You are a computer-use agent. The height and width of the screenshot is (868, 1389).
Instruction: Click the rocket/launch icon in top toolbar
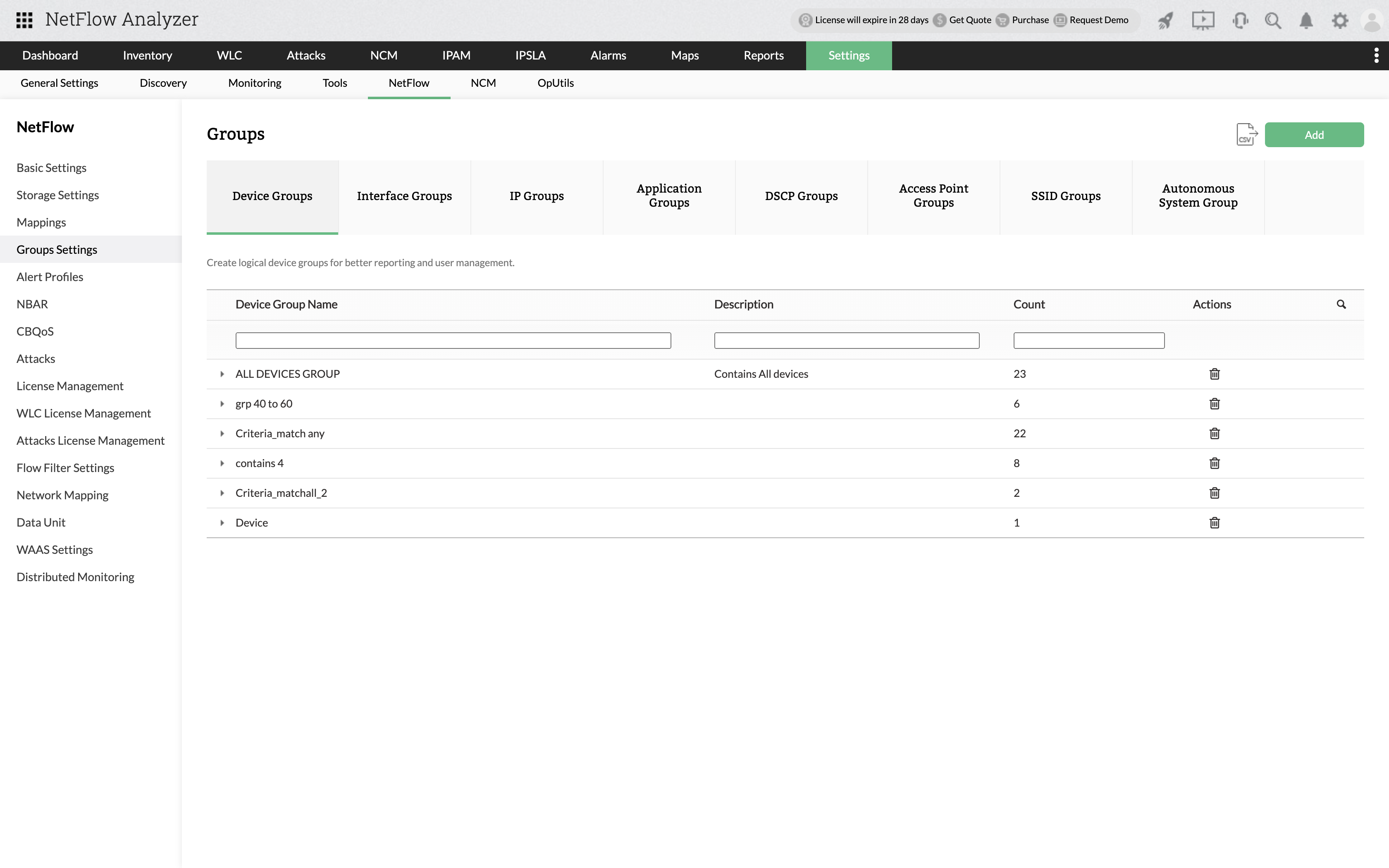(1163, 20)
